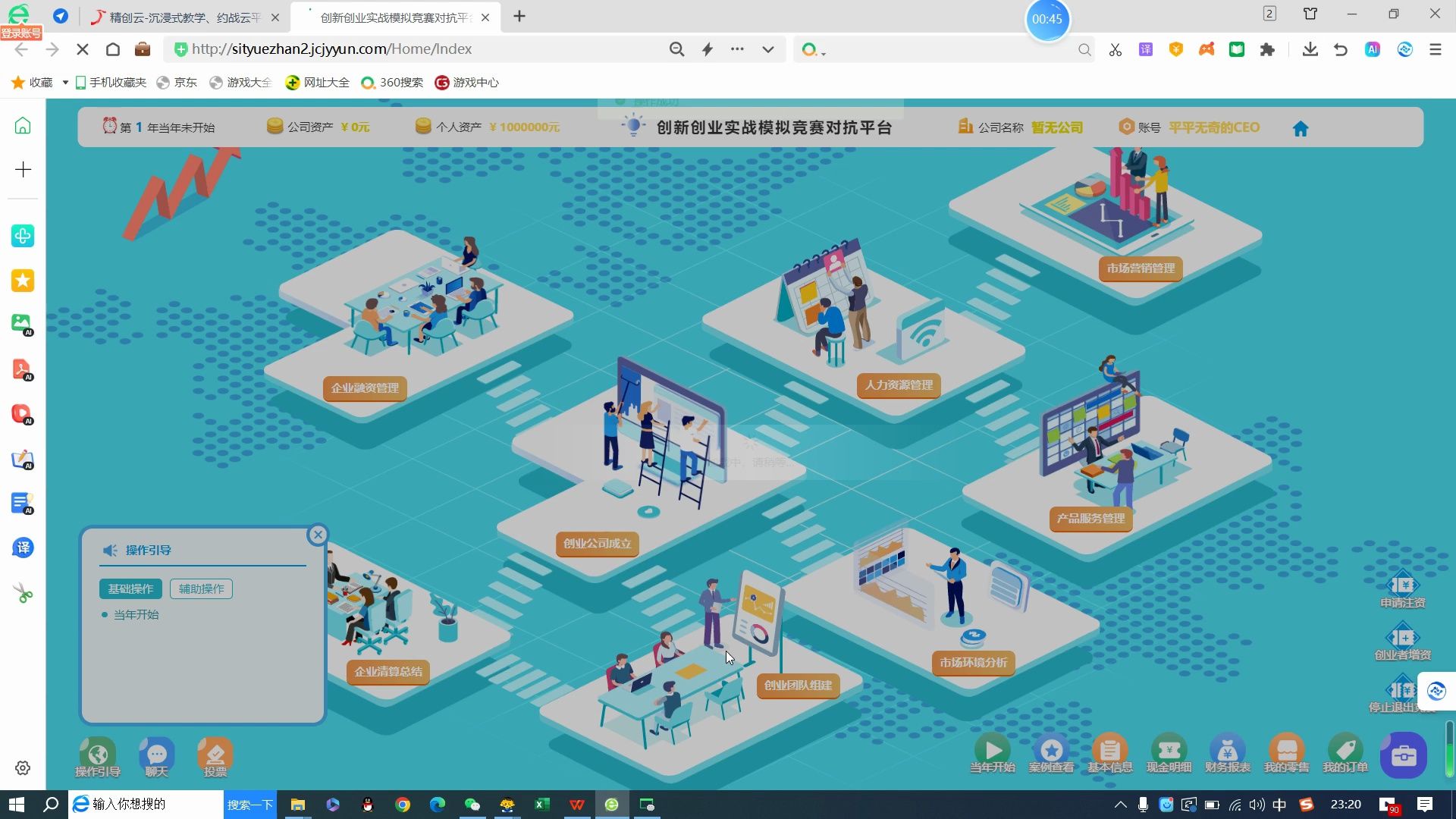Open 财务报表 report icon
Viewport: 1456px width, 819px height.
(x=1227, y=751)
